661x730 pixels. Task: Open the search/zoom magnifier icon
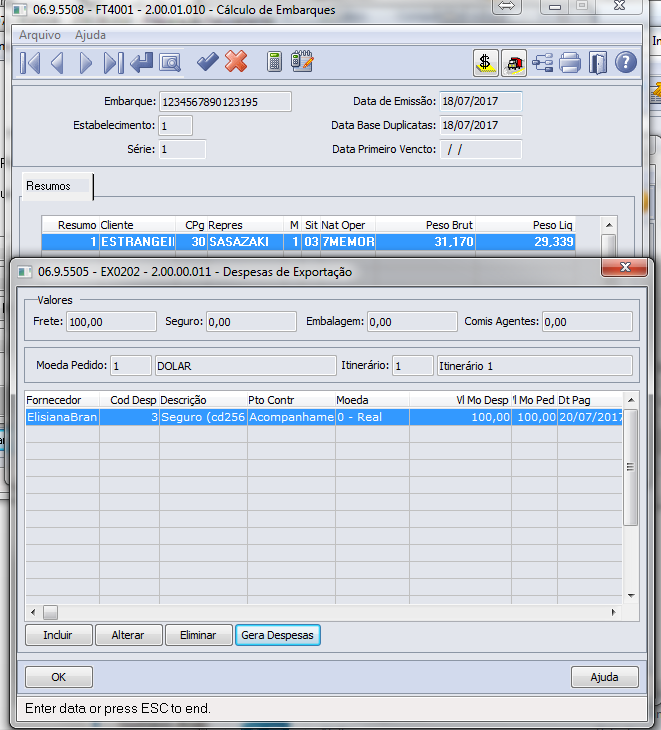[170, 62]
